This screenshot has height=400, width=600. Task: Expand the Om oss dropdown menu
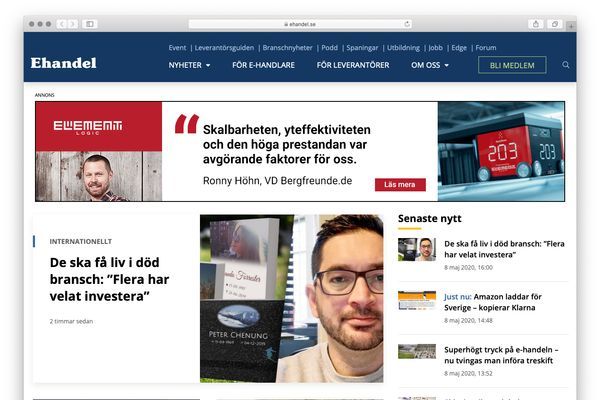pyautogui.click(x=430, y=65)
